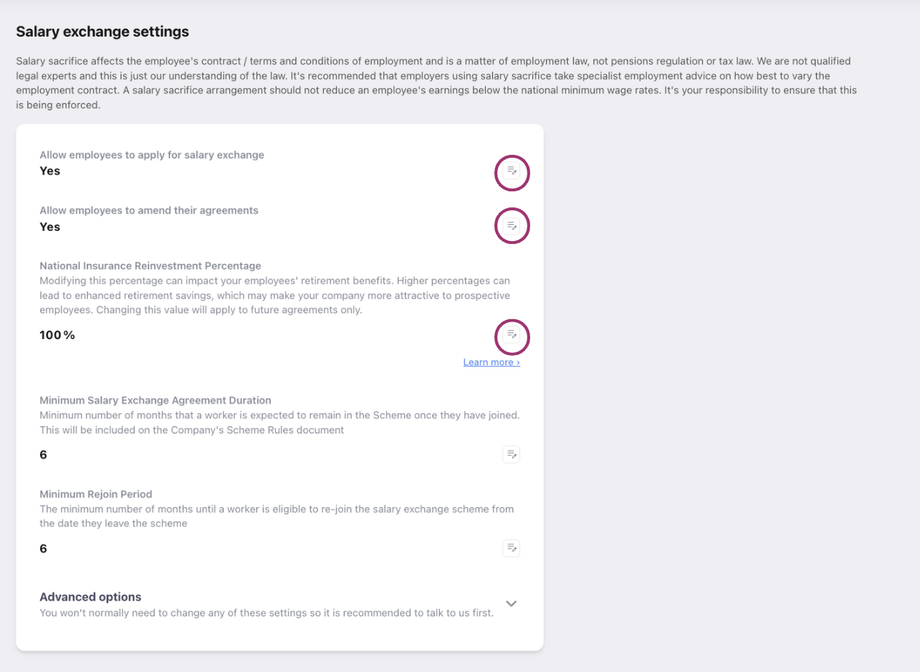Click the 'Allow employees to apply for salary exchange' label

click(152, 155)
